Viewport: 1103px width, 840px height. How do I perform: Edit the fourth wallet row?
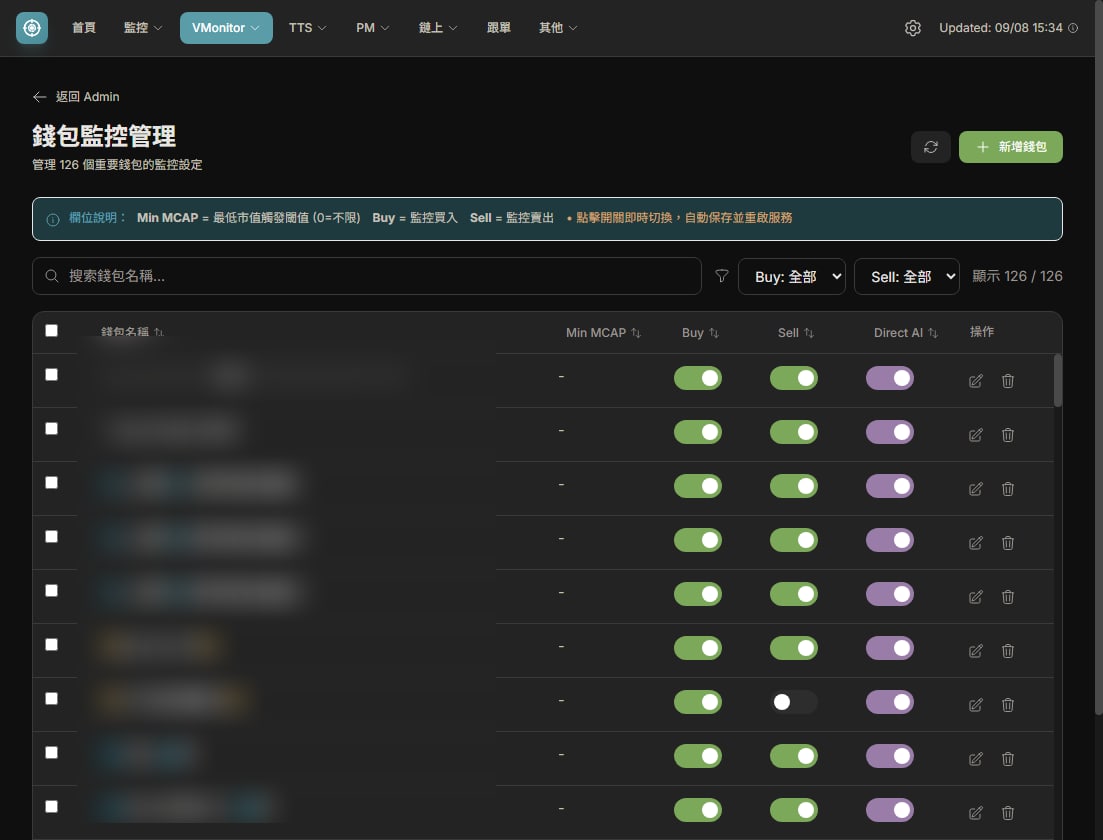pyautogui.click(x=976, y=543)
